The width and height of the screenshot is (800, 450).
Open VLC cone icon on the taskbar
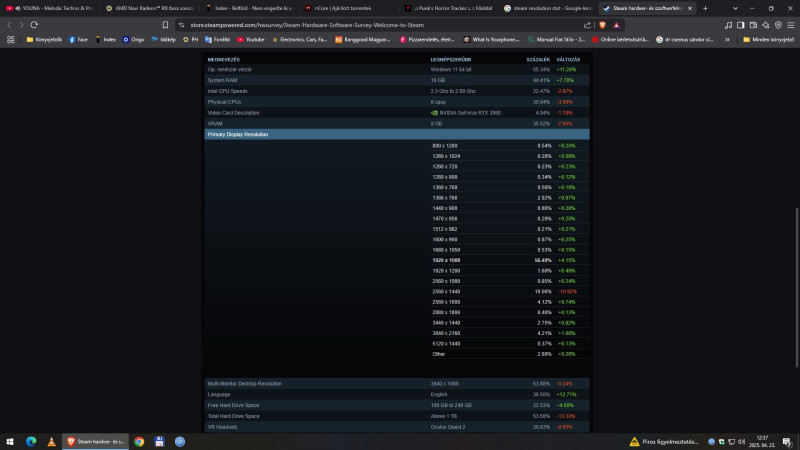[x=52, y=442]
